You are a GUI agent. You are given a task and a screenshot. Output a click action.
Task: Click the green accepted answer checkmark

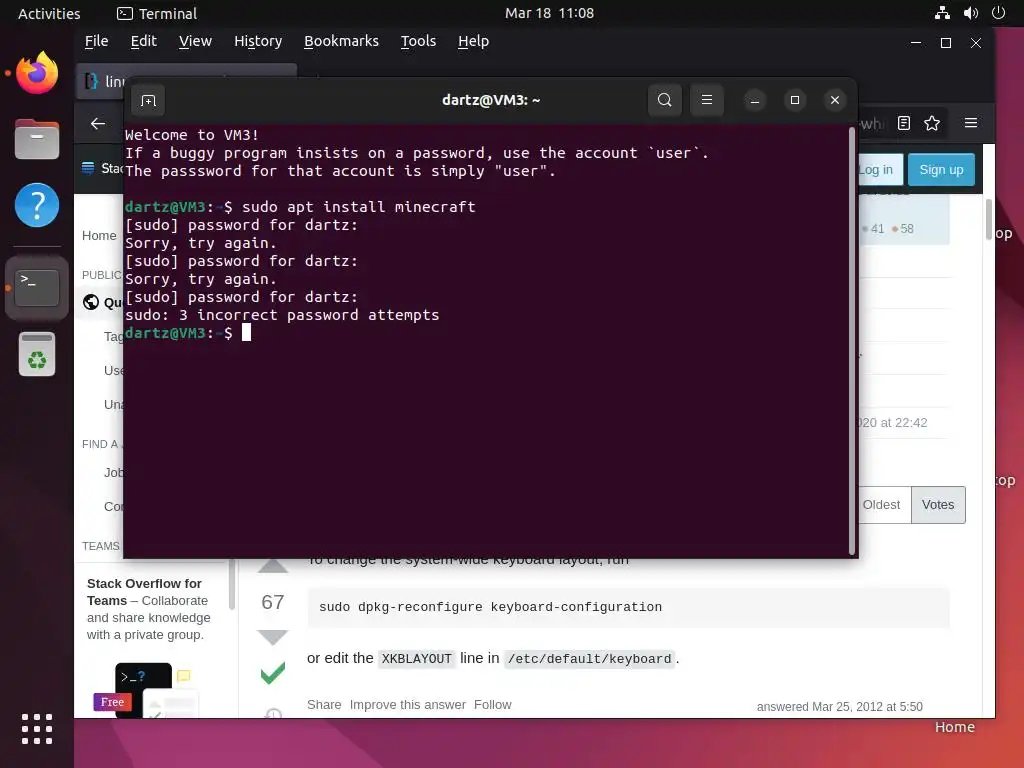click(x=273, y=673)
